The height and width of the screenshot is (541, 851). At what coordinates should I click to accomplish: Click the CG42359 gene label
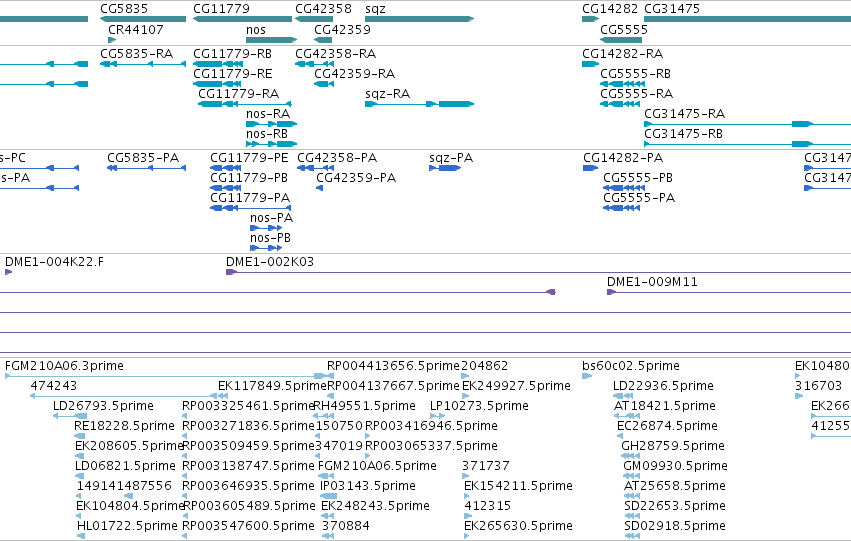tap(342, 29)
